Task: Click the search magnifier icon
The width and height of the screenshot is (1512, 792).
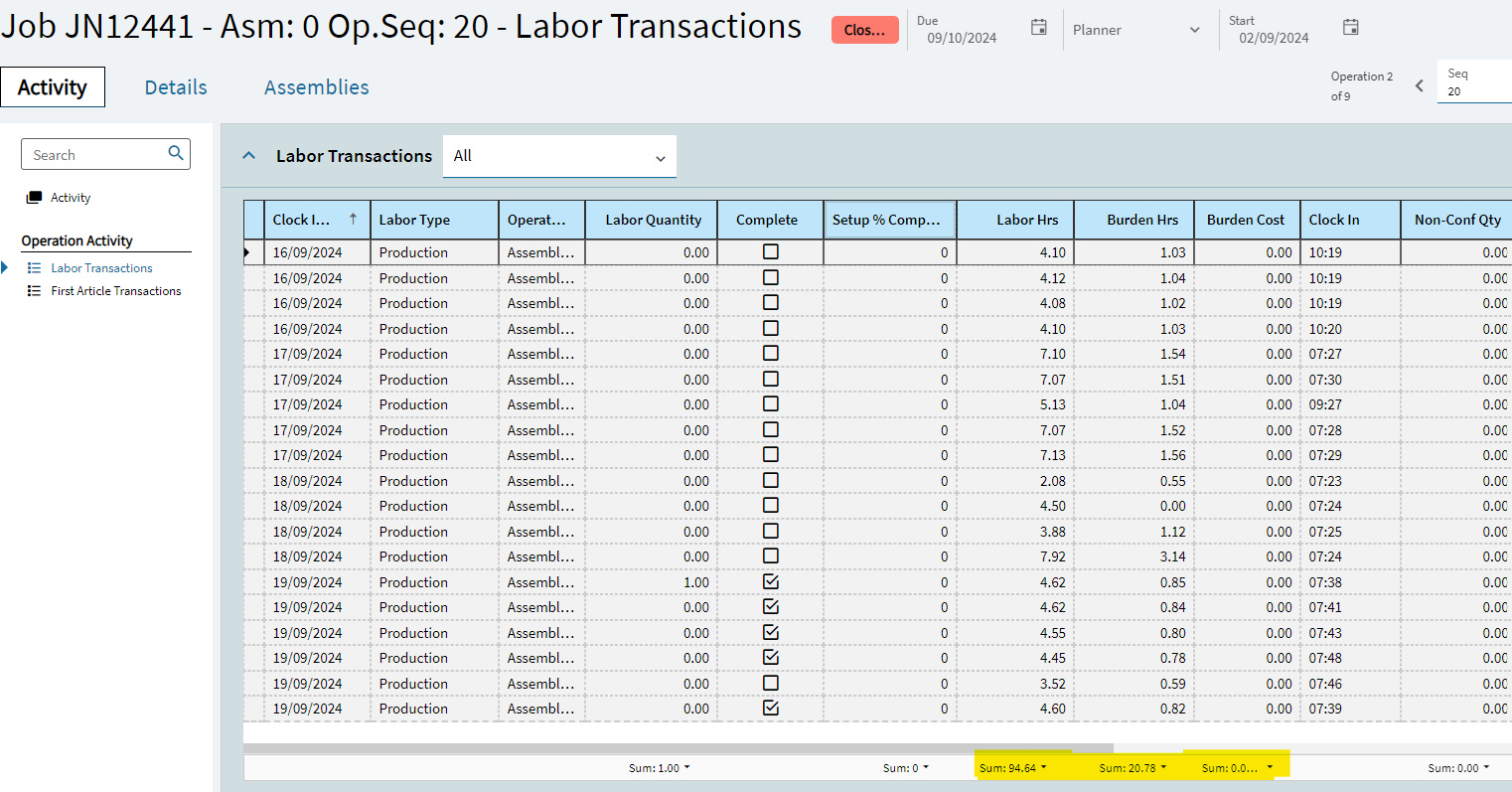Action: pos(176,153)
